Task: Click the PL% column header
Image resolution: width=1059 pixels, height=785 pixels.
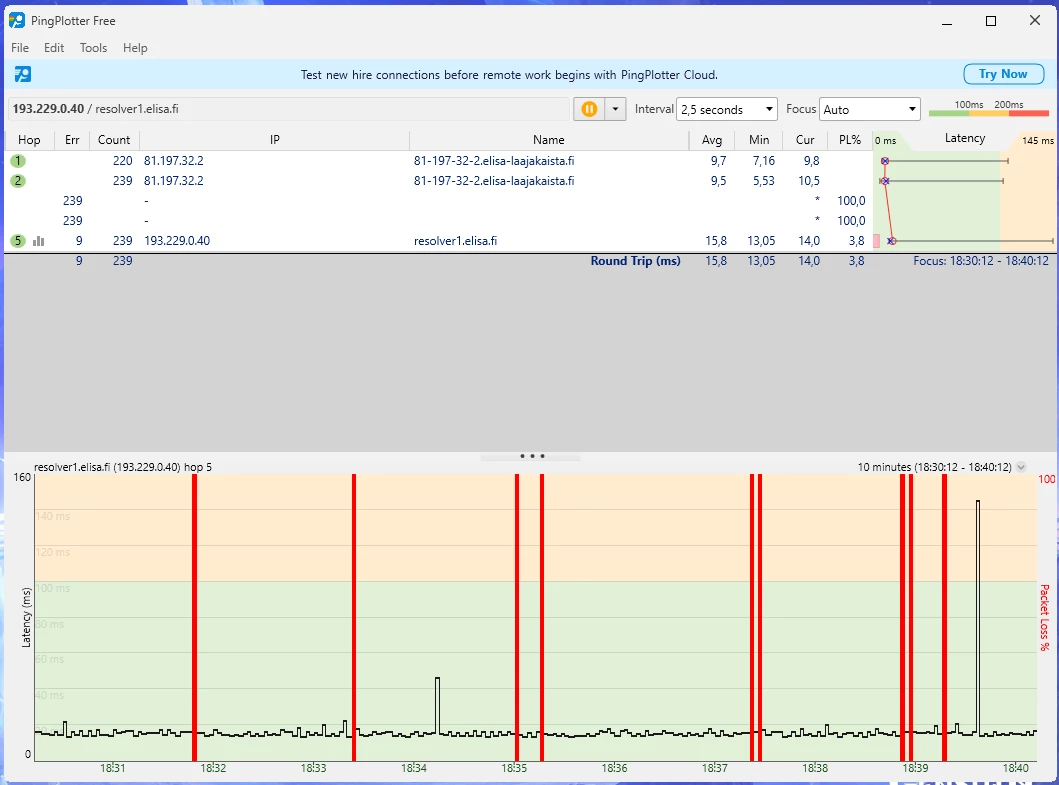Action: (850, 140)
